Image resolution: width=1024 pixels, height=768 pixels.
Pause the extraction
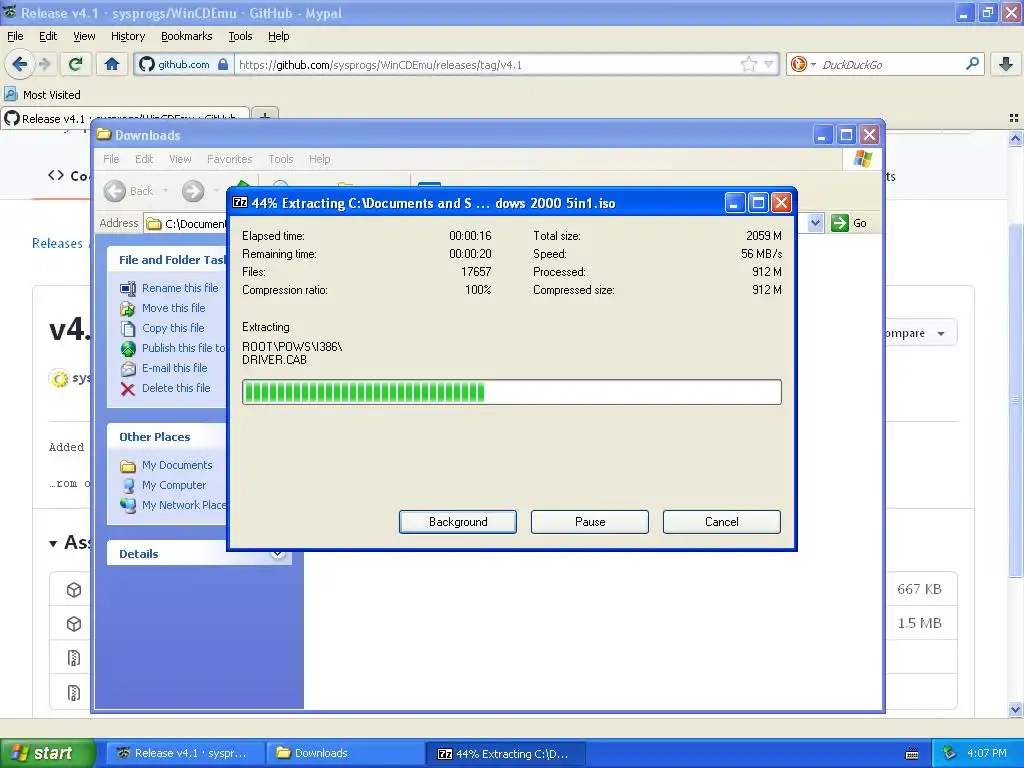(590, 522)
